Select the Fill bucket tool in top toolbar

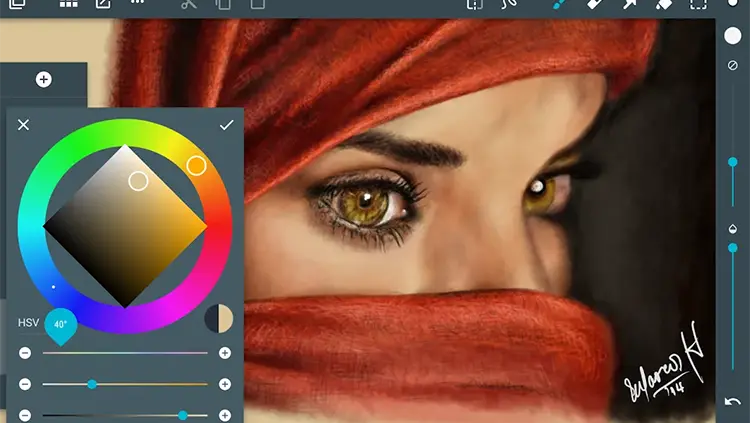pyautogui.click(x=663, y=4)
